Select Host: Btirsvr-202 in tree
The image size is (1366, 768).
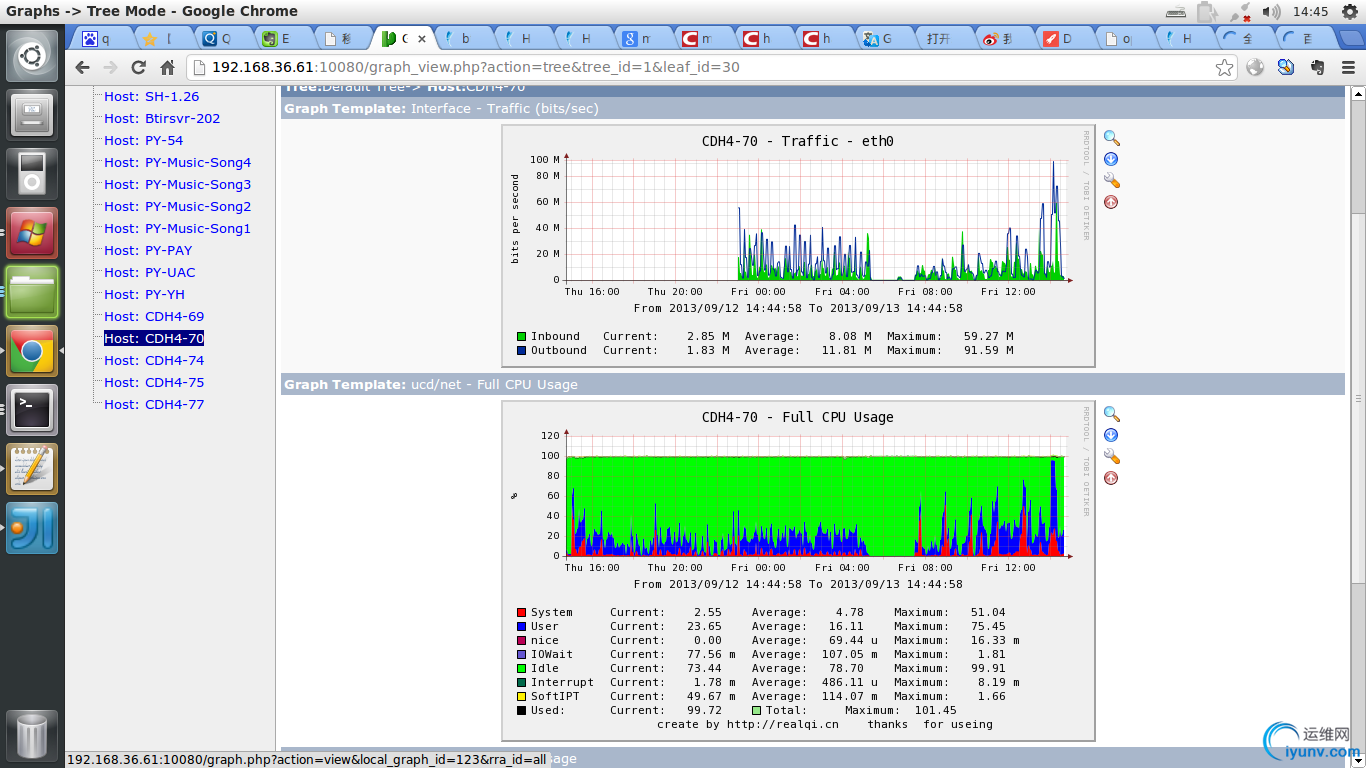[162, 118]
